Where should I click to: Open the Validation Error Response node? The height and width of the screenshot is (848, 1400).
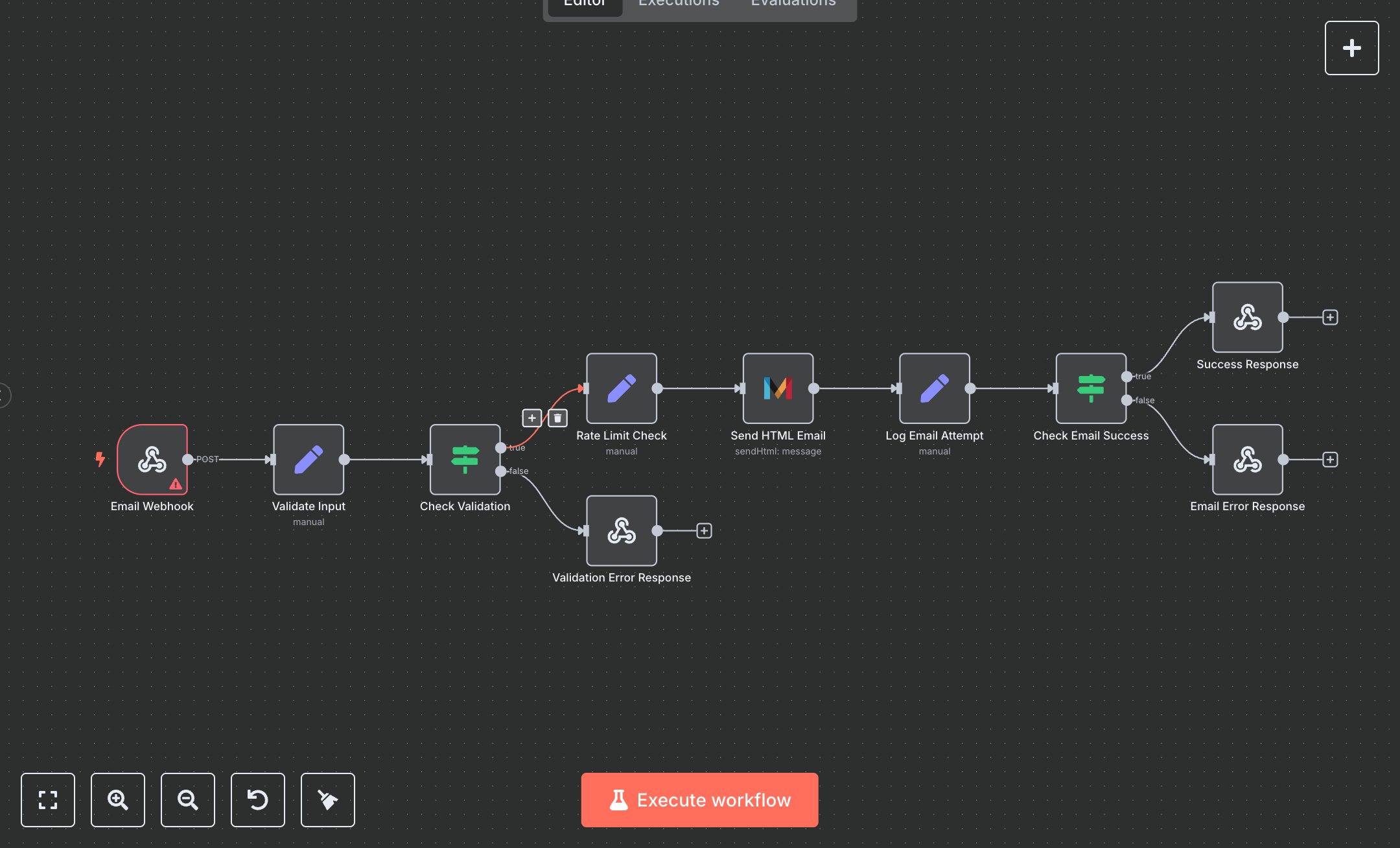point(621,531)
